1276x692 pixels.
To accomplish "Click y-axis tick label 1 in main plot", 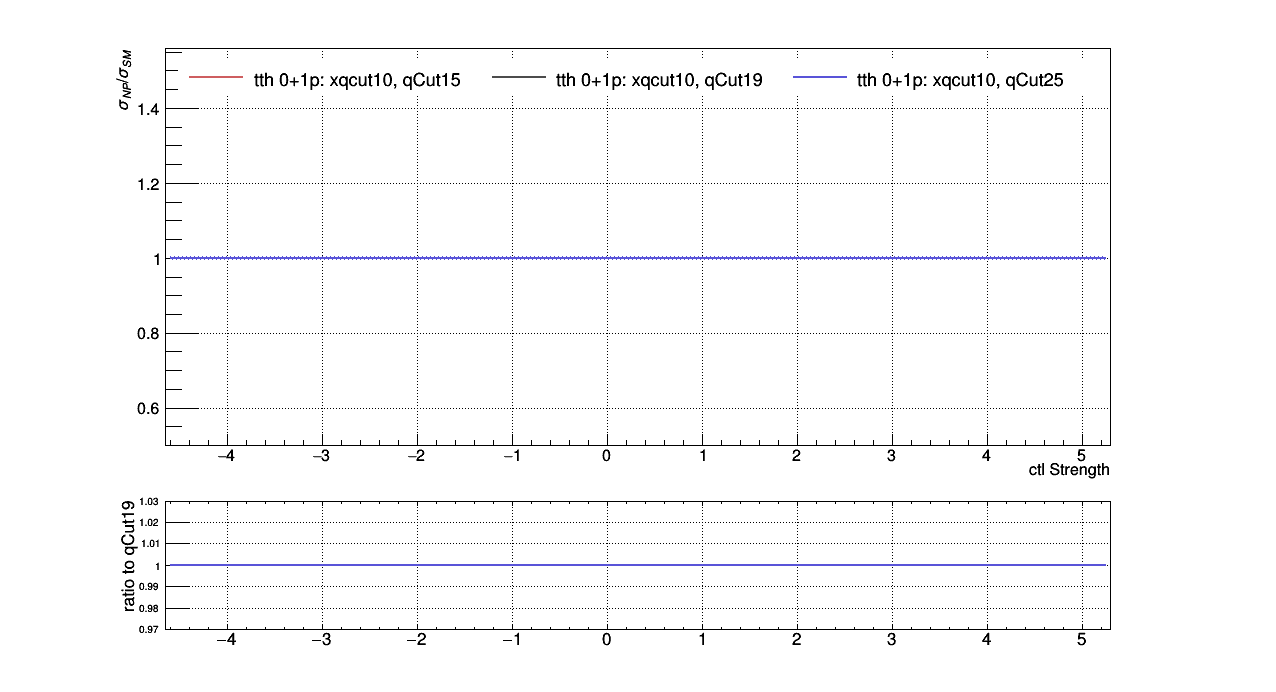I will (x=156, y=259).
